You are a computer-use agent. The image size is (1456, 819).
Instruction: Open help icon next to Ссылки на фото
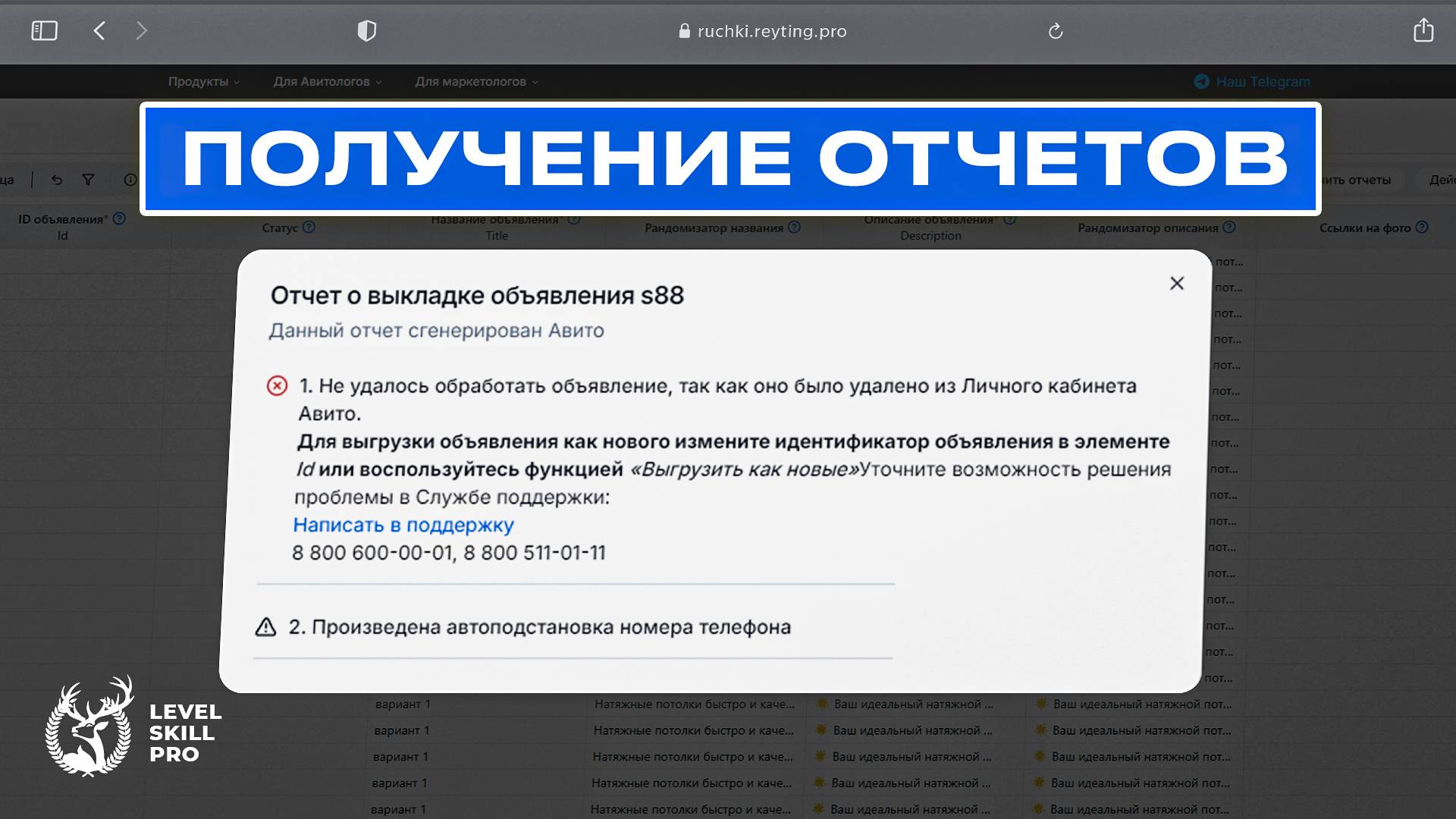pos(1422,227)
